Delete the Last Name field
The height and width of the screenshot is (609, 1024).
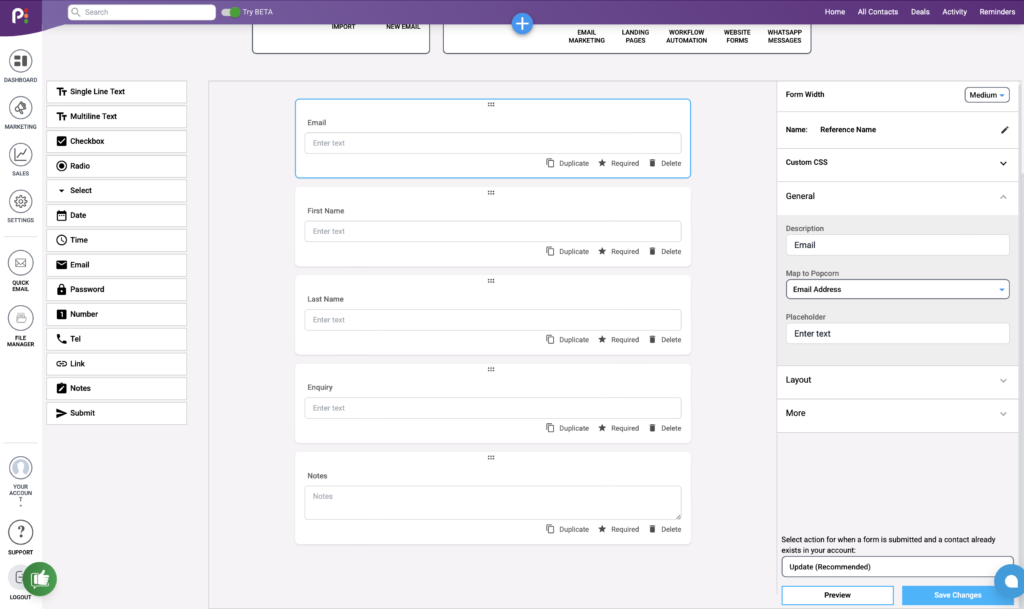665,339
